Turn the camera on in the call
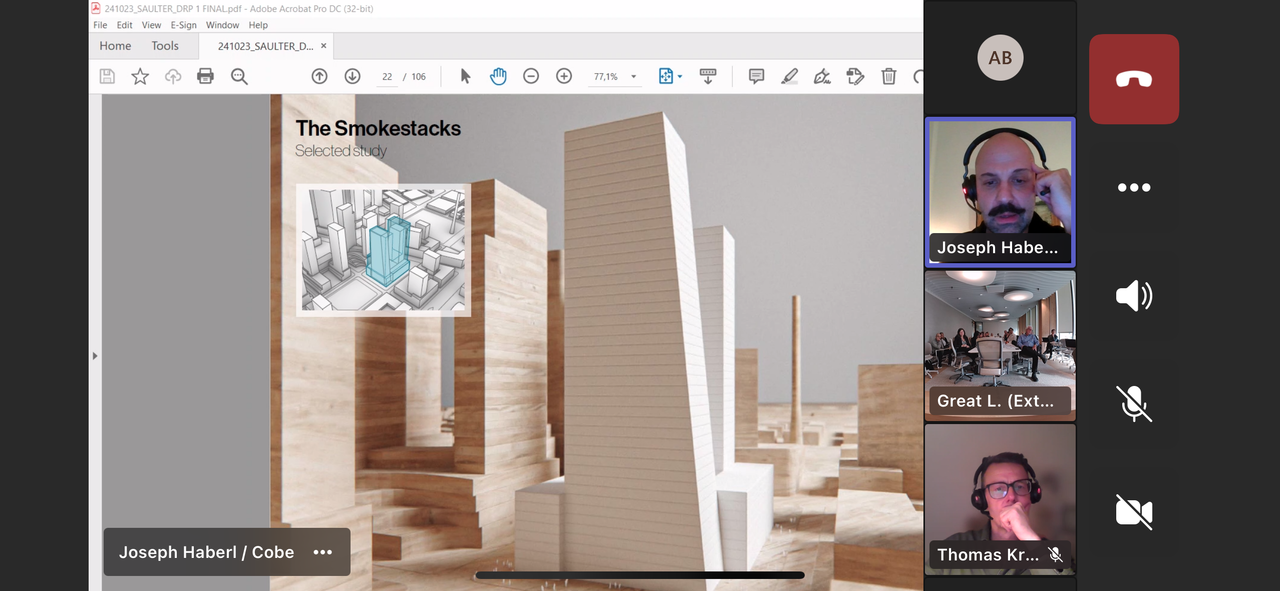The image size is (1280, 591). pyautogui.click(x=1134, y=511)
